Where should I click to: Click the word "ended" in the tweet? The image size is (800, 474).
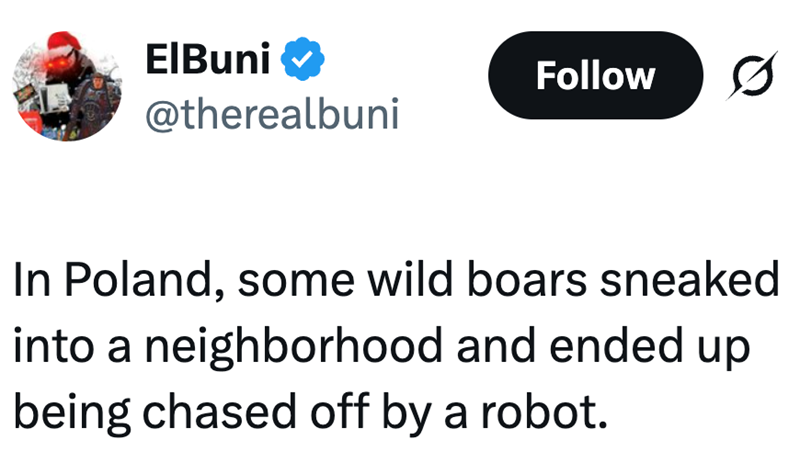(616, 346)
